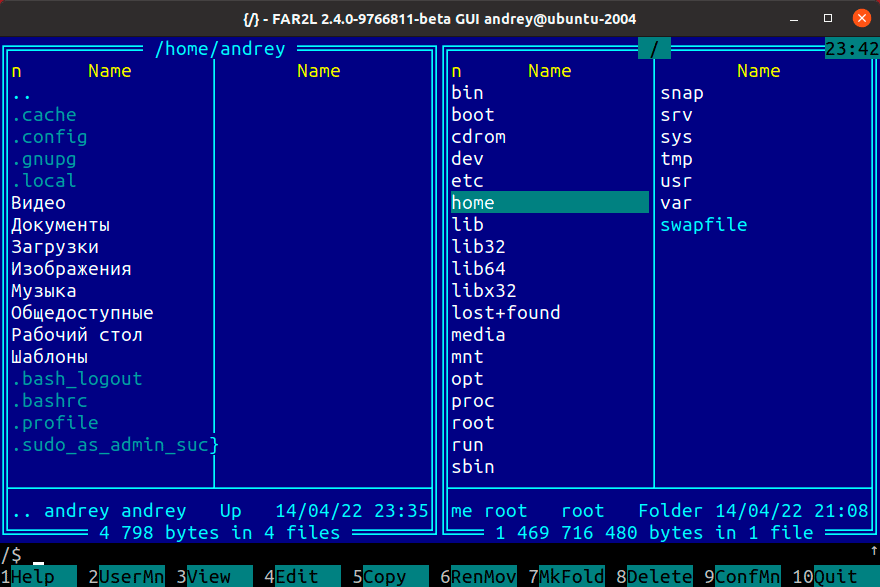The width and height of the screenshot is (880, 587).
Task: Select the swapfile entry
Action: tap(703, 225)
